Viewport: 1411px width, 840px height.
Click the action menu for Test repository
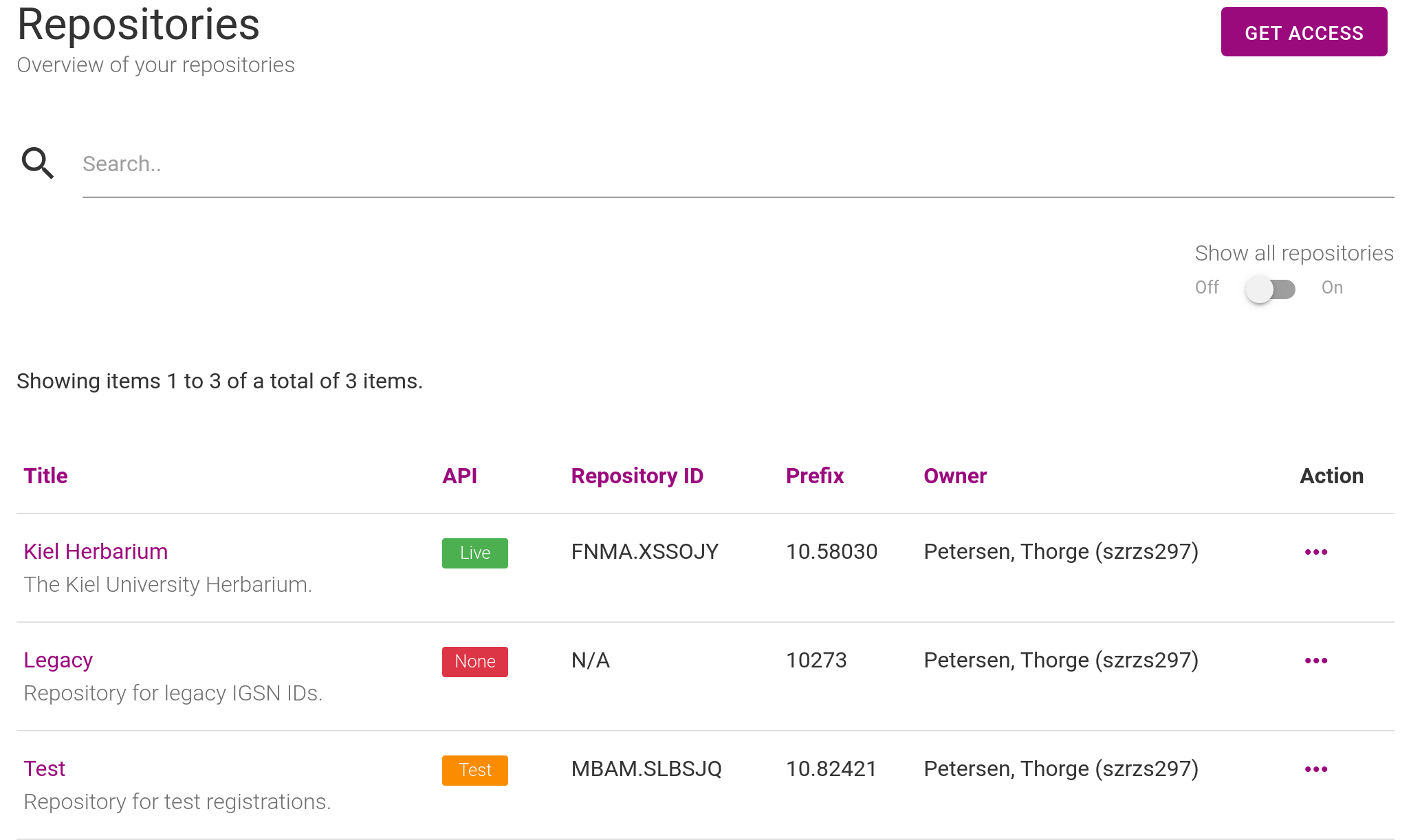click(x=1317, y=769)
